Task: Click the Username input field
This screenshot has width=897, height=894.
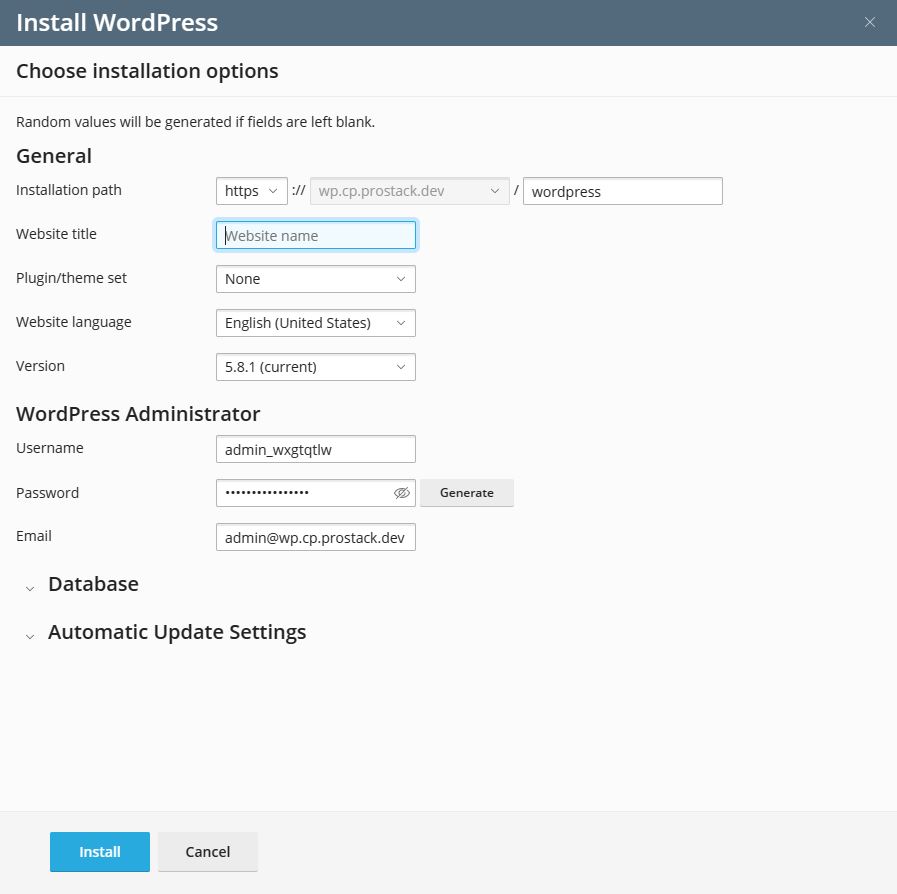Action: (315, 450)
